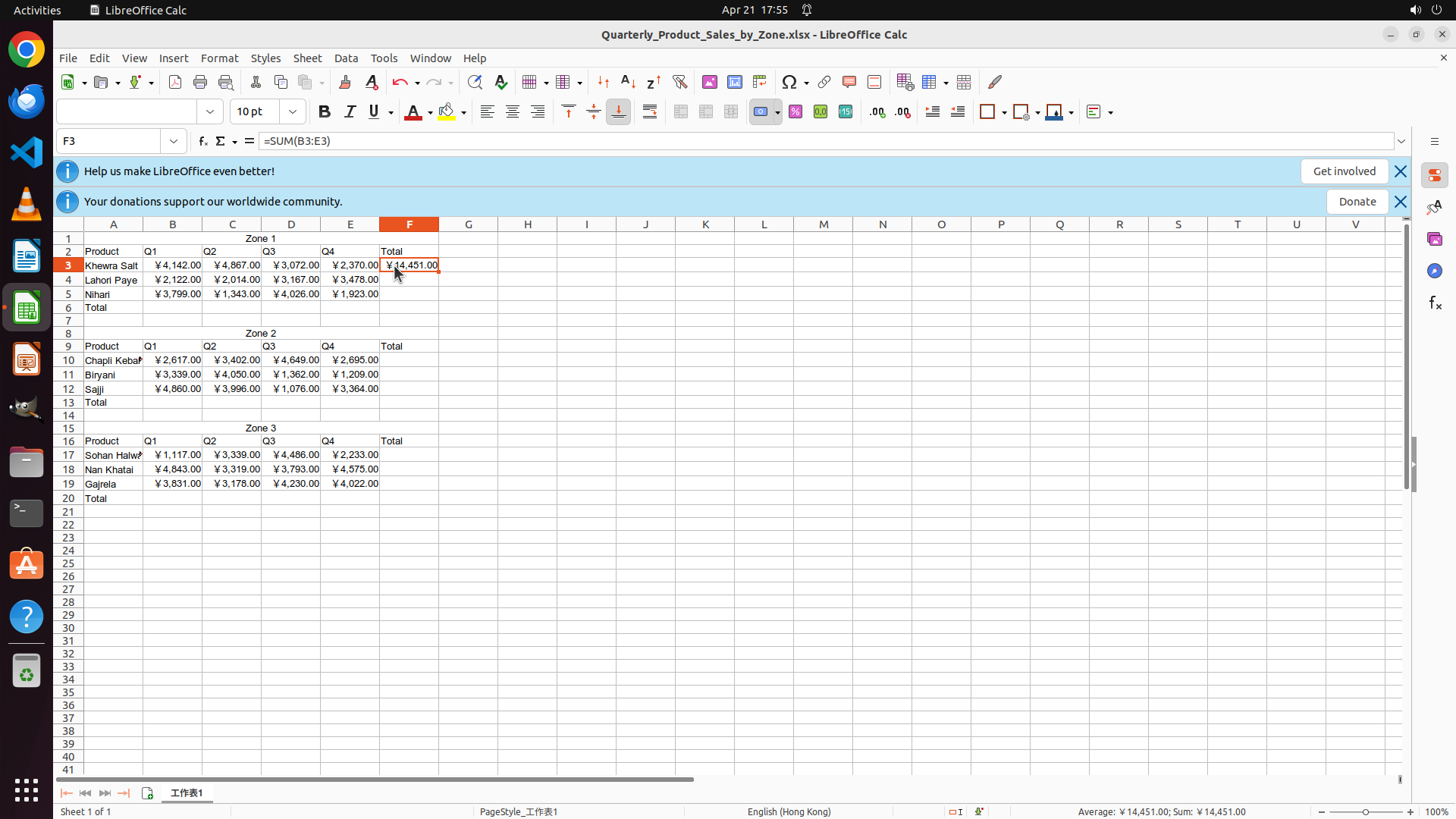
Task: Toggle italic text style
Action: pos(350,112)
